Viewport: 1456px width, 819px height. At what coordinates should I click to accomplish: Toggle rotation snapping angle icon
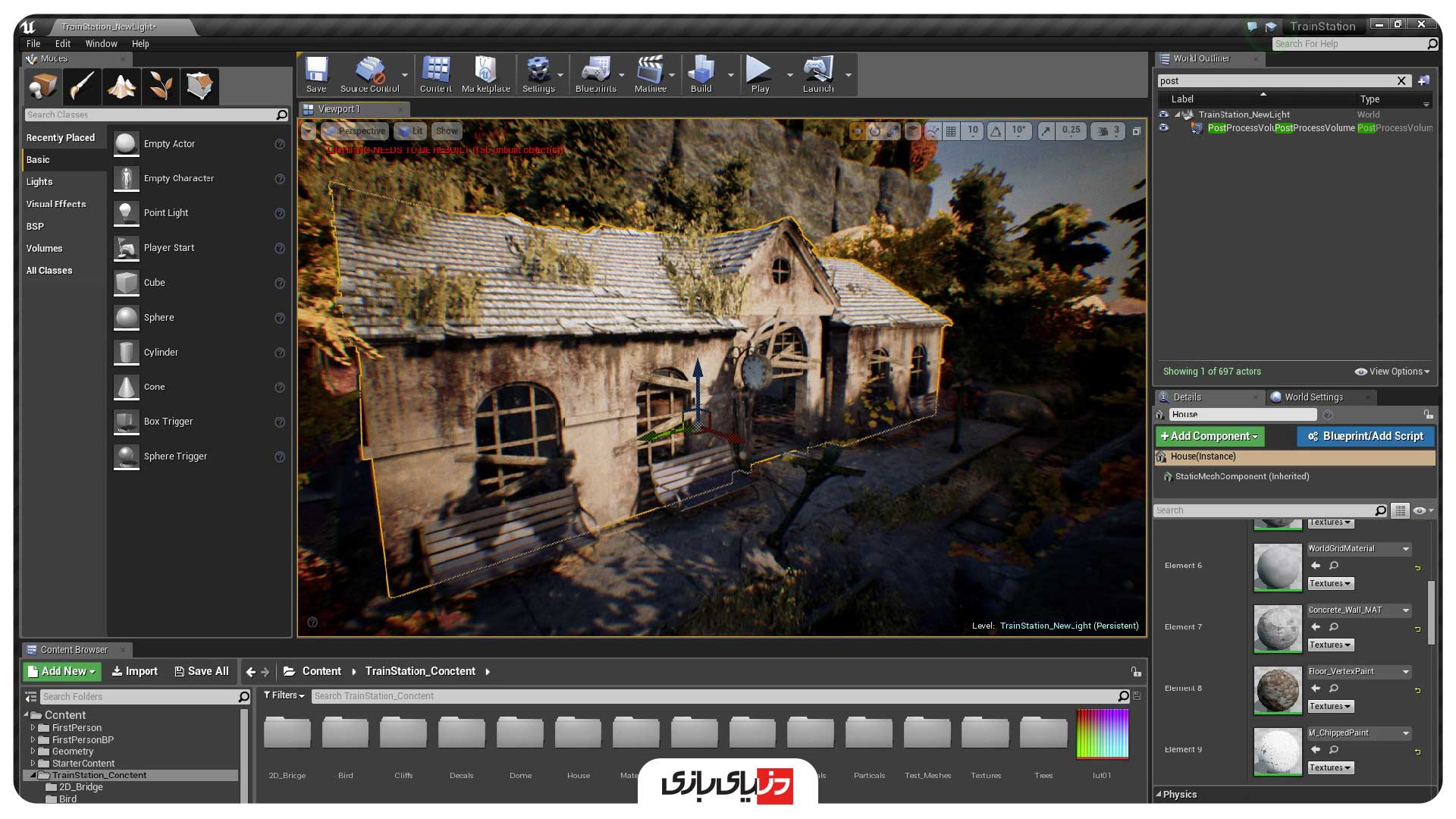pyautogui.click(x=996, y=131)
